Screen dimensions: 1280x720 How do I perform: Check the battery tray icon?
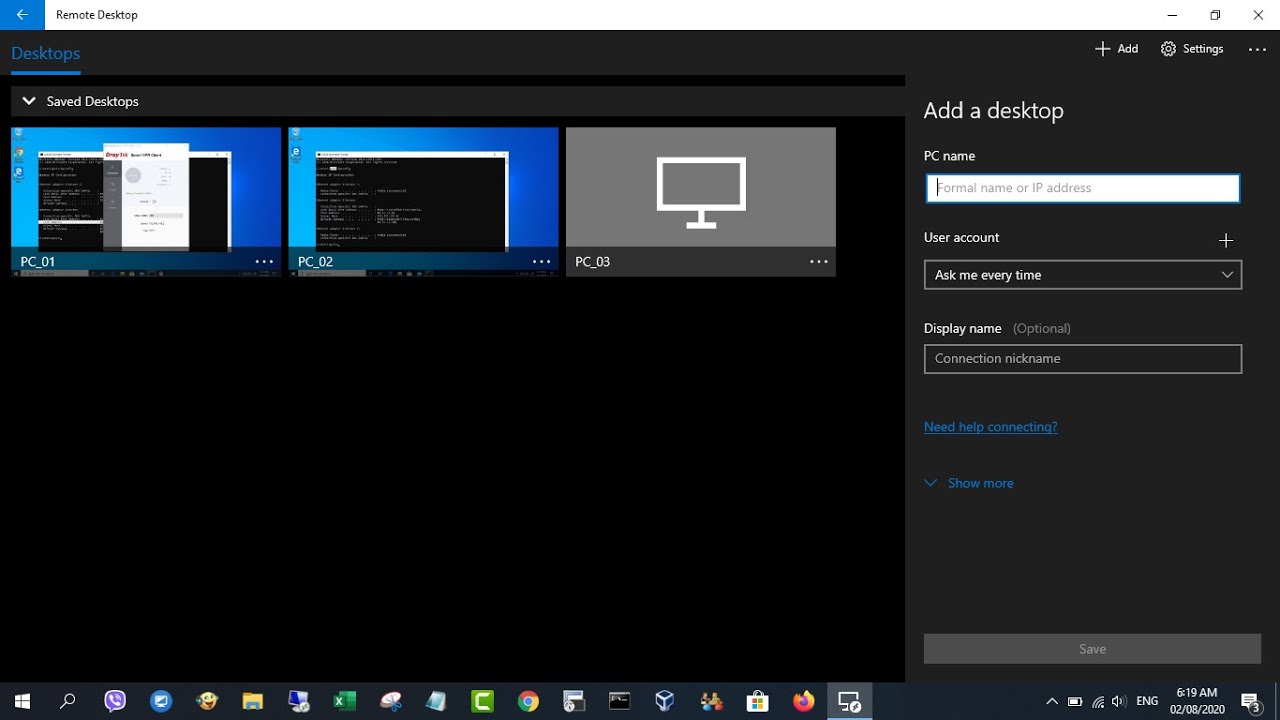pyautogui.click(x=1075, y=701)
